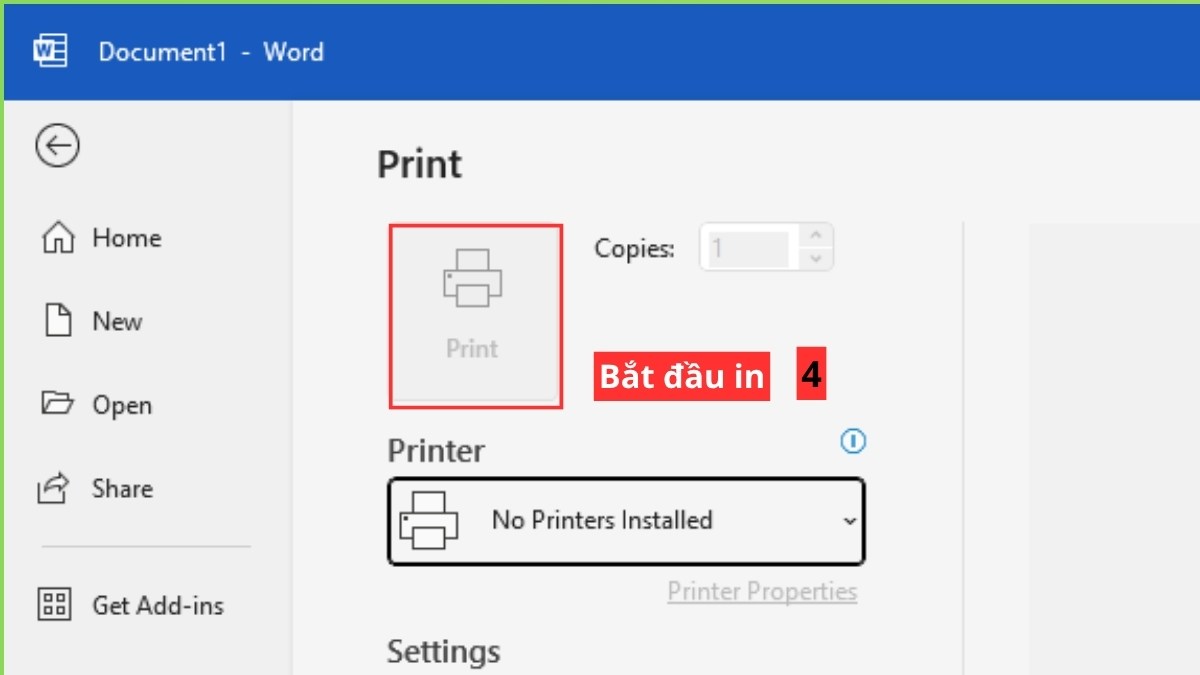Click the printer info icon
The image size is (1200, 675).
click(852, 441)
